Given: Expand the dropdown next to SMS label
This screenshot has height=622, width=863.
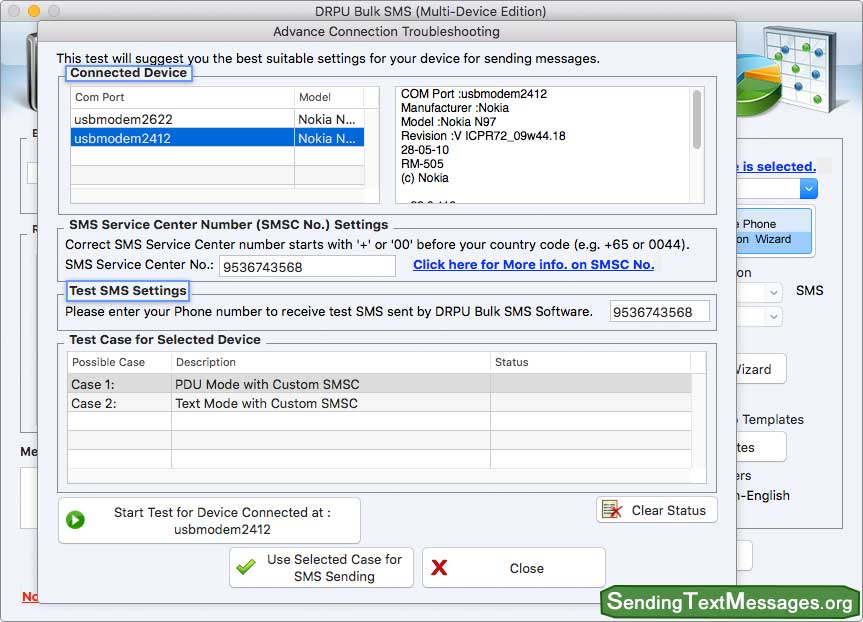Looking at the screenshot, I should pos(773,292).
